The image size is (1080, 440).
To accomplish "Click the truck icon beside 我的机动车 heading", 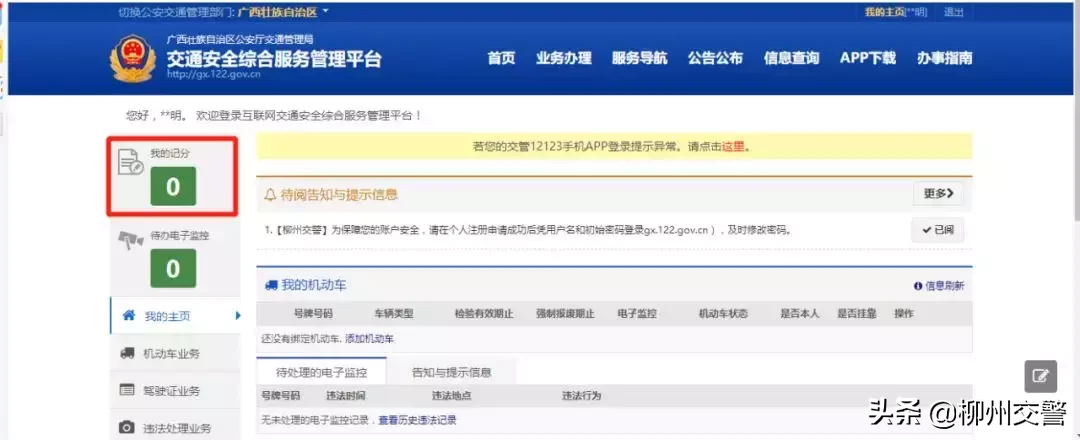I will coord(271,285).
